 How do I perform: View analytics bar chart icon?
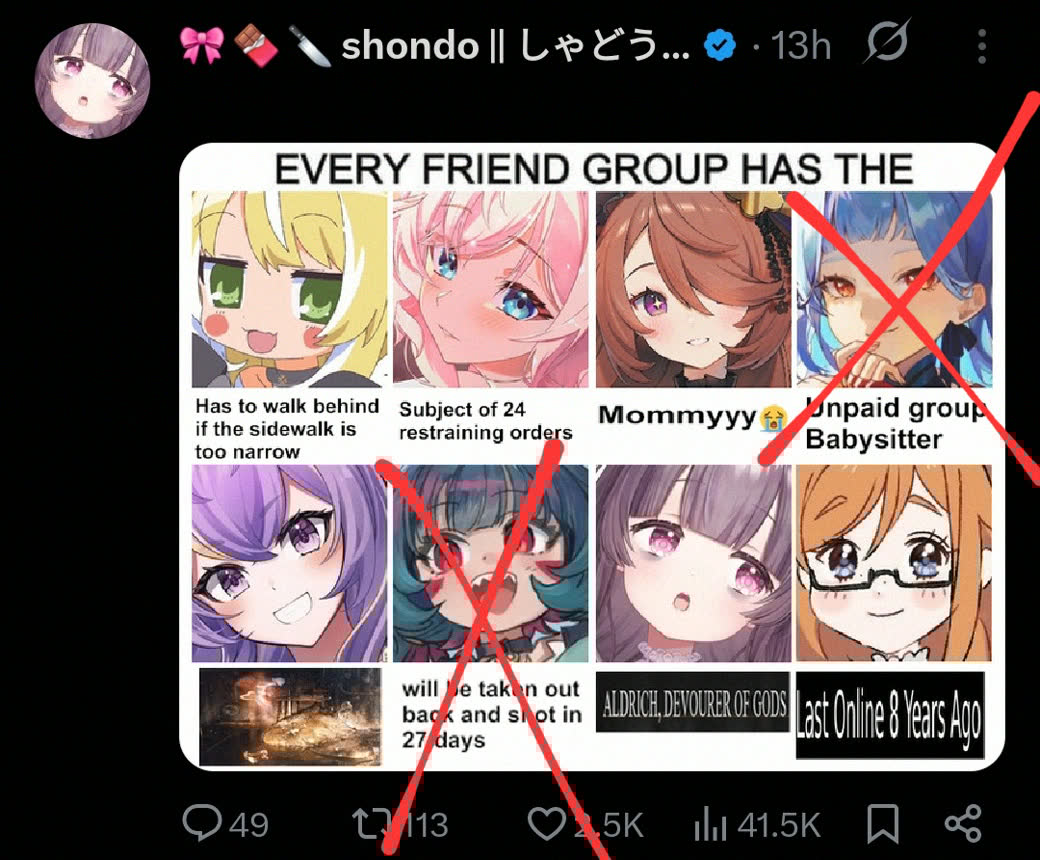710,824
